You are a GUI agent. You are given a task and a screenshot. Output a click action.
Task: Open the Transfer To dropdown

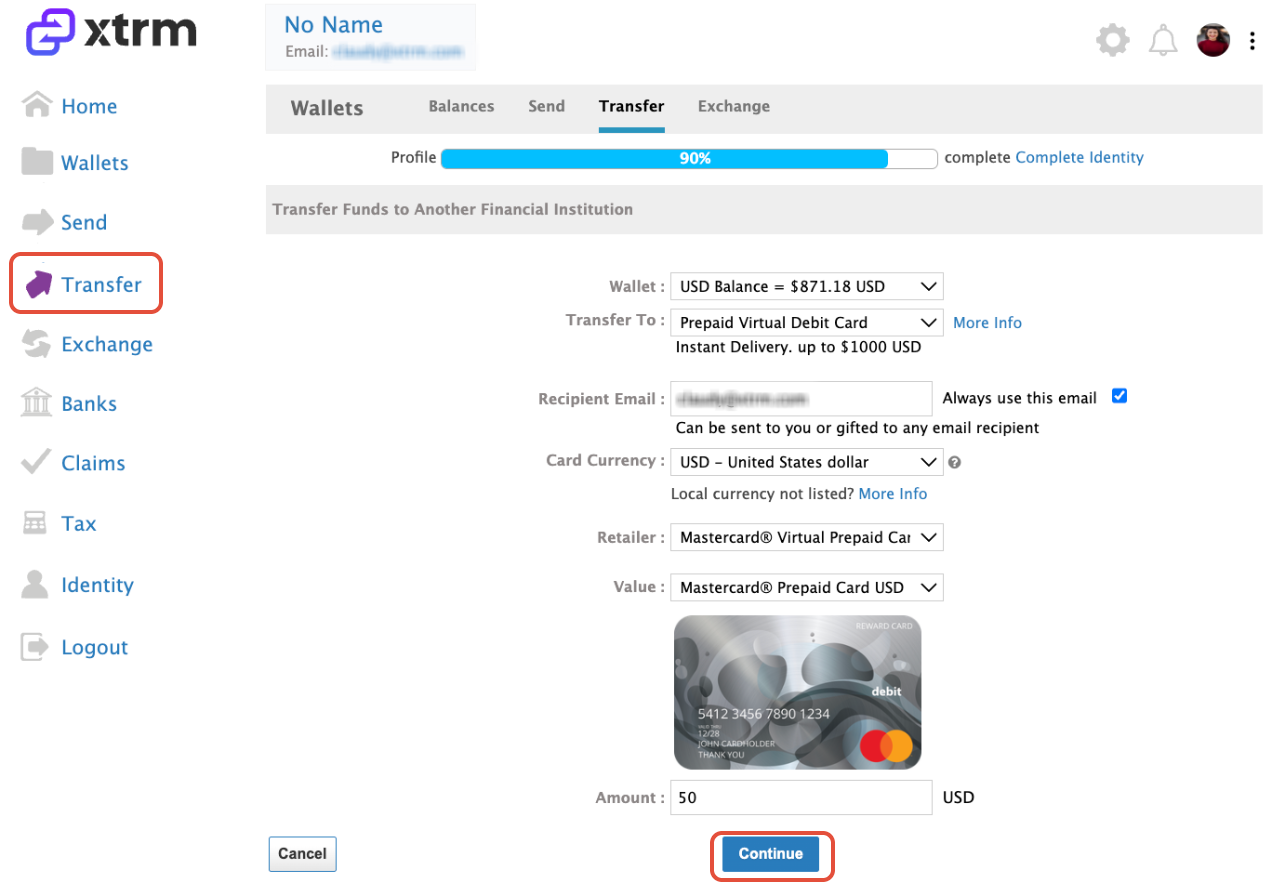pyautogui.click(x=807, y=322)
